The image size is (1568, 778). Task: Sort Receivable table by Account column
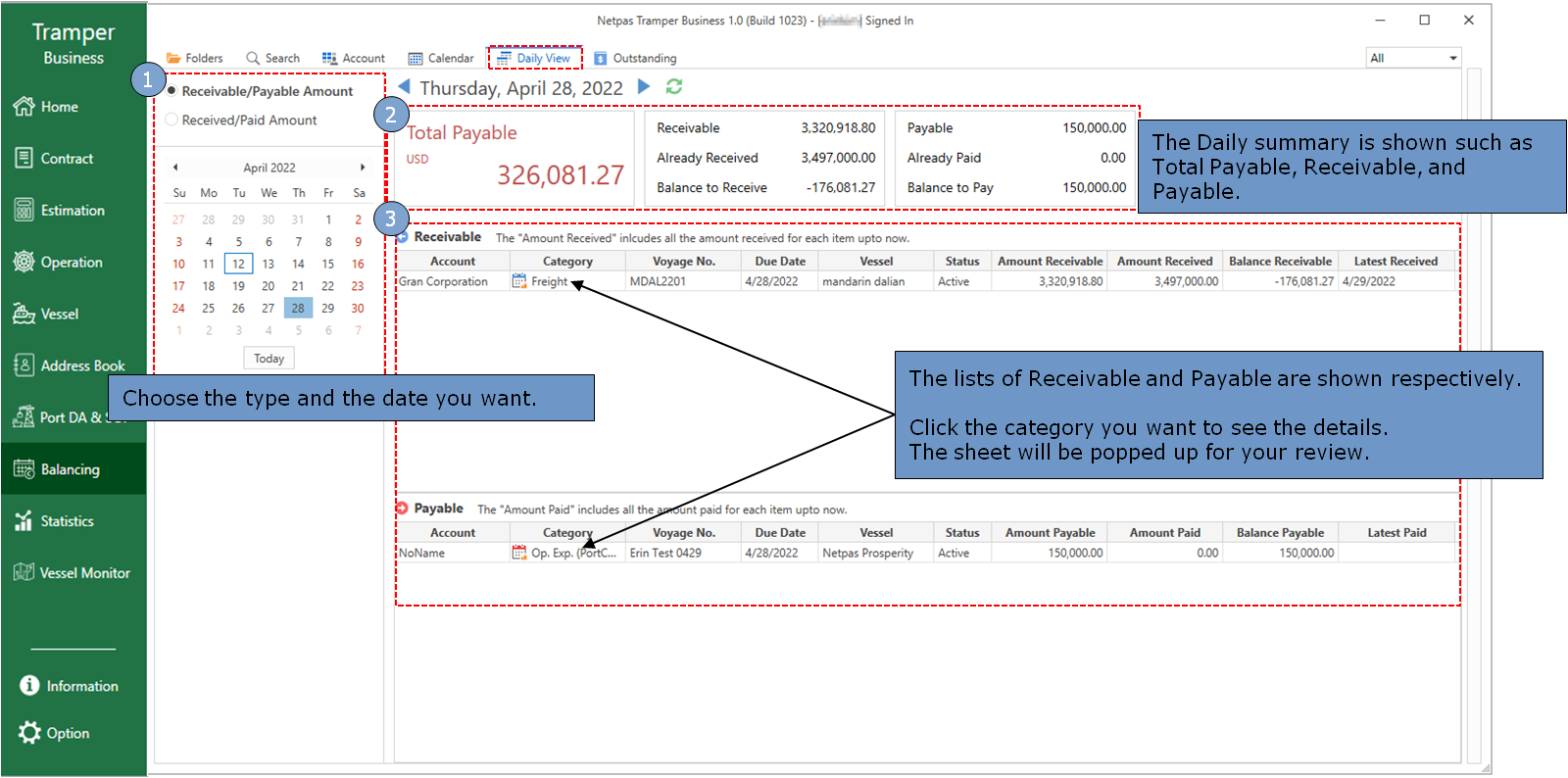tap(453, 262)
